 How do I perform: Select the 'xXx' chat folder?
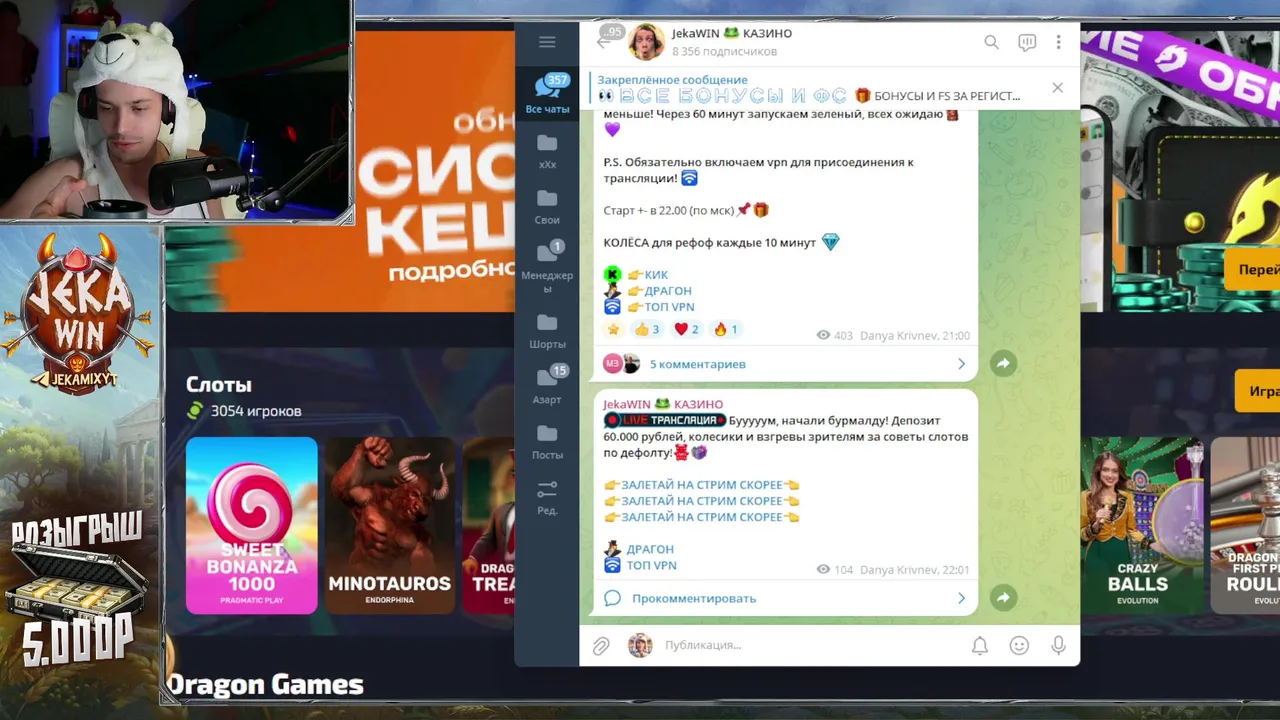tap(547, 150)
